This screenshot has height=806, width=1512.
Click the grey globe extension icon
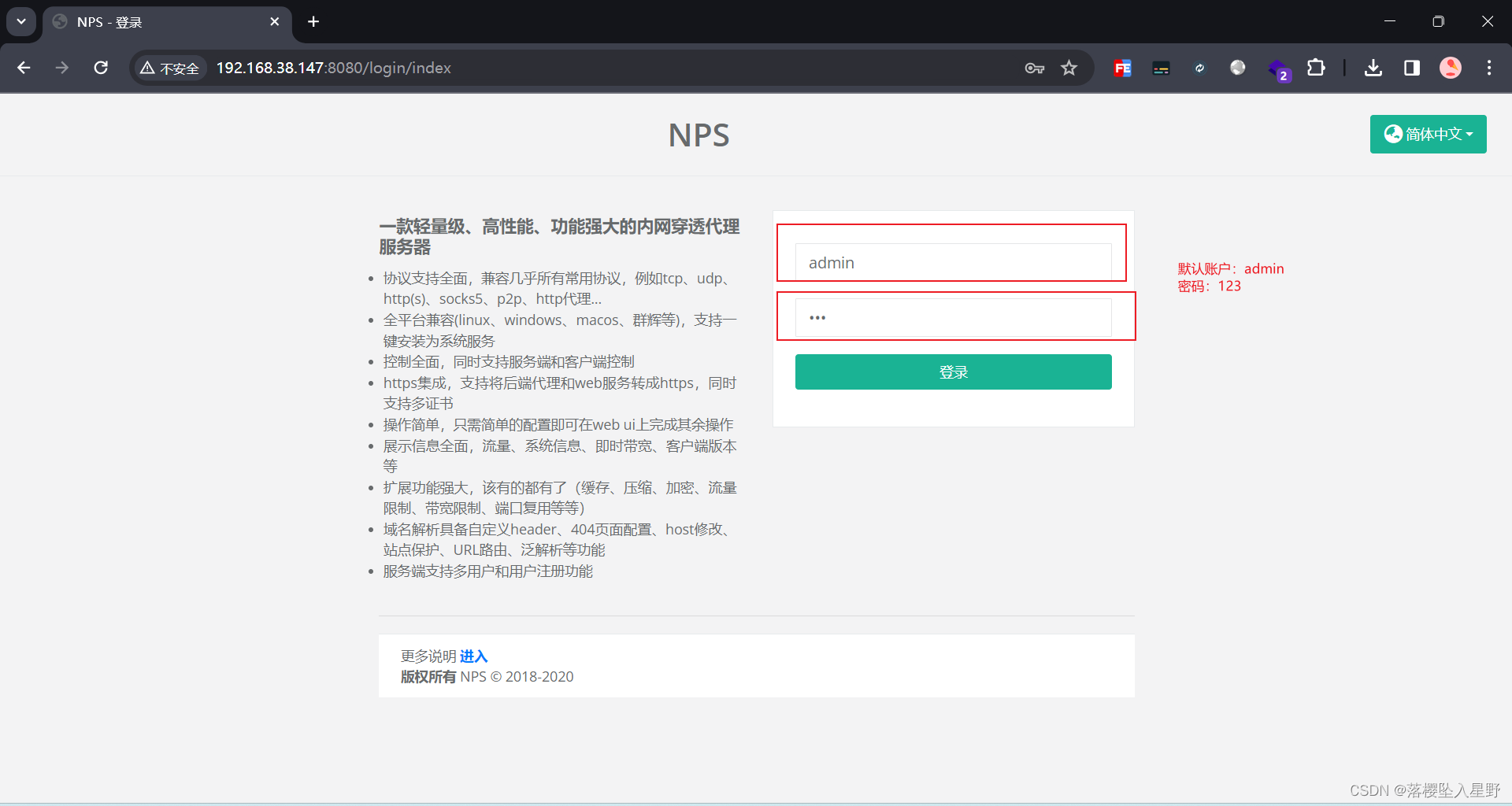(1238, 68)
